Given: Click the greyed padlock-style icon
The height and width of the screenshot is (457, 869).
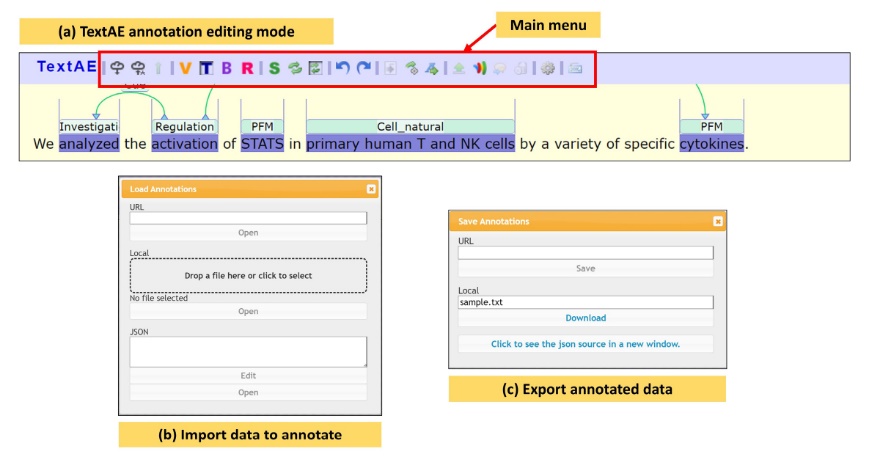Looking at the screenshot, I should 520,68.
